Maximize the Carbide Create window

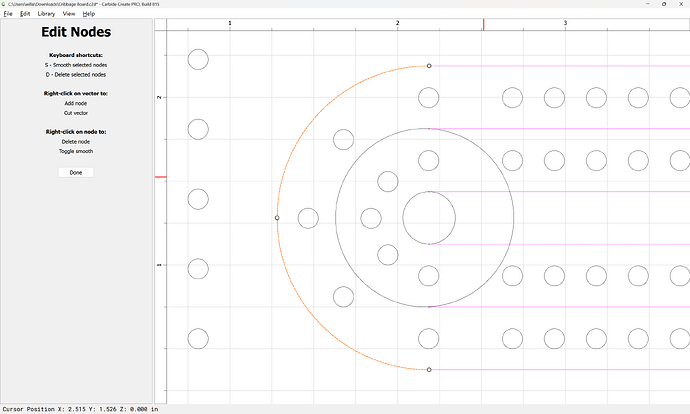coord(664,4)
